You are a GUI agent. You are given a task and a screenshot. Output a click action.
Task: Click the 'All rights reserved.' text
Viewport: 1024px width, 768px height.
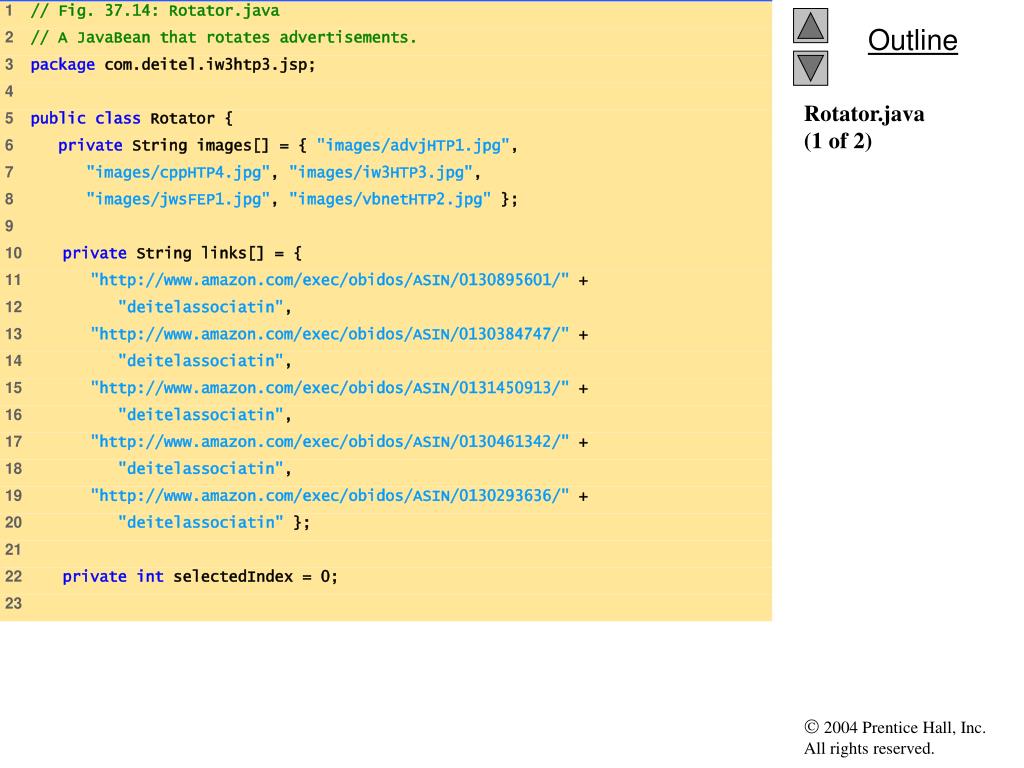869,748
